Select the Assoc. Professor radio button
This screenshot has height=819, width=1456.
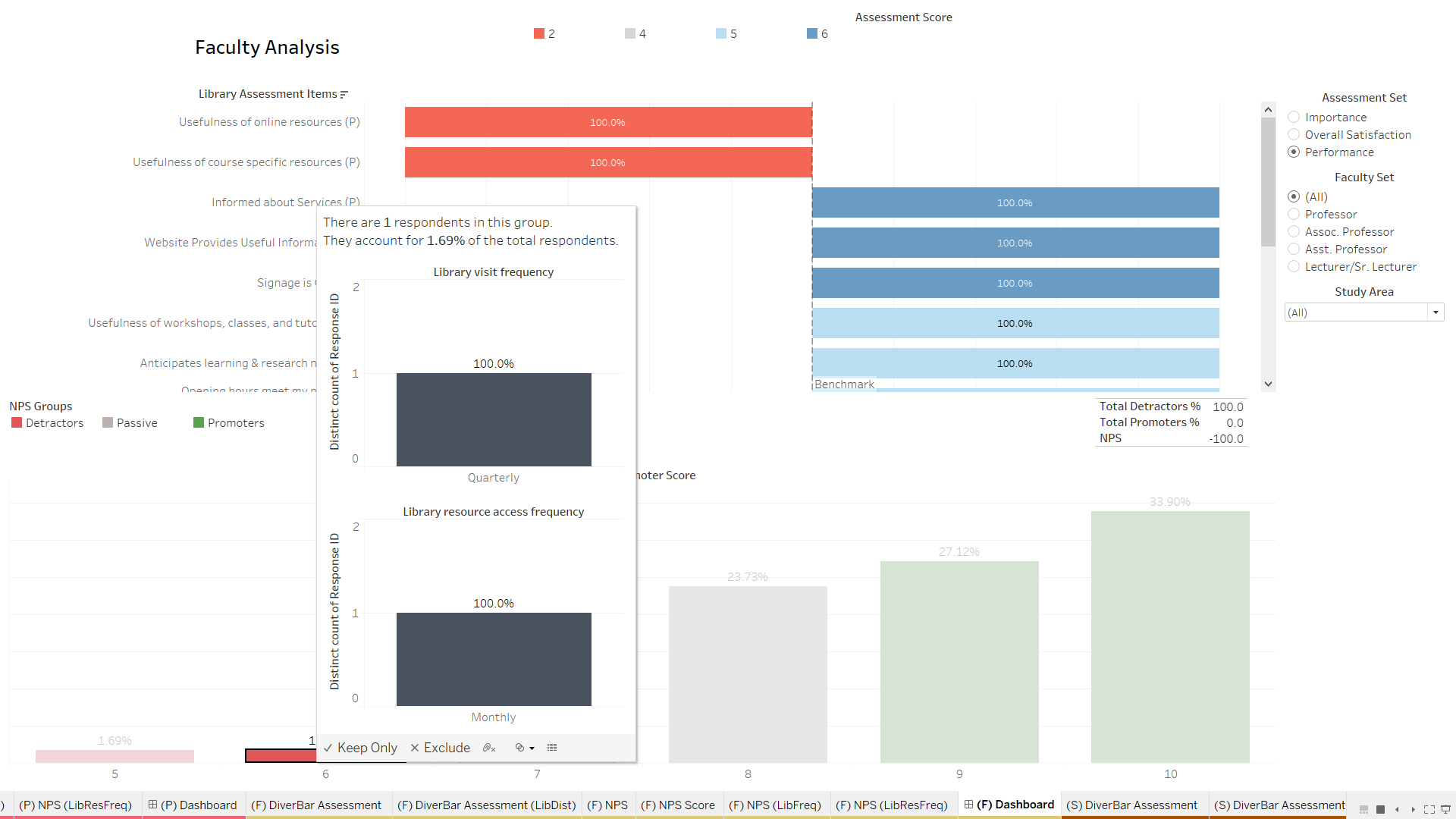point(1294,231)
